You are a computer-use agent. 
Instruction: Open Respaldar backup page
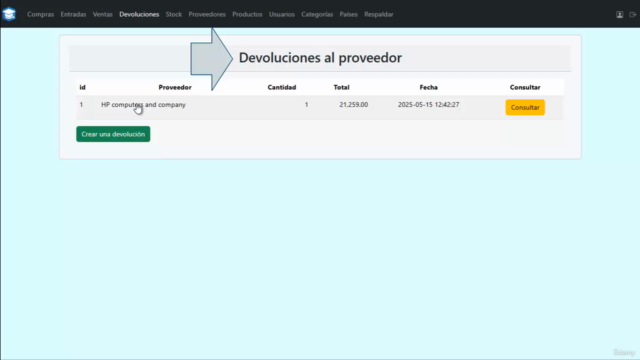pos(379,14)
